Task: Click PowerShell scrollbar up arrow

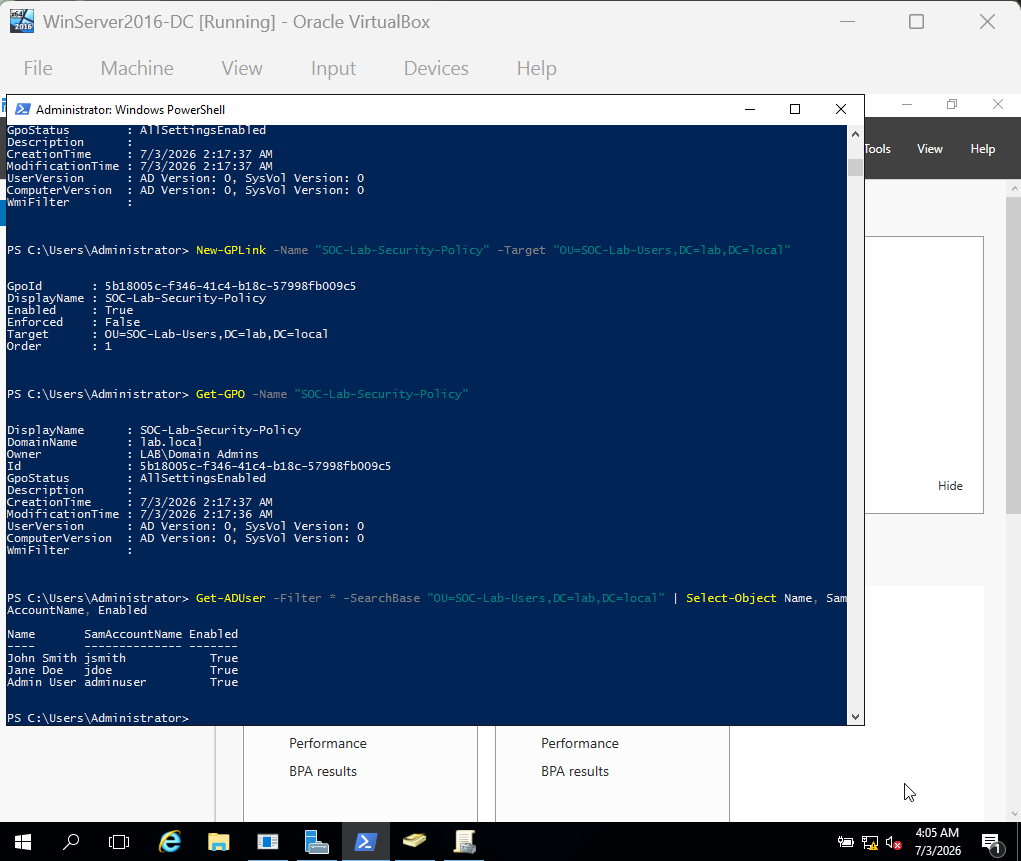Action: (x=855, y=134)
